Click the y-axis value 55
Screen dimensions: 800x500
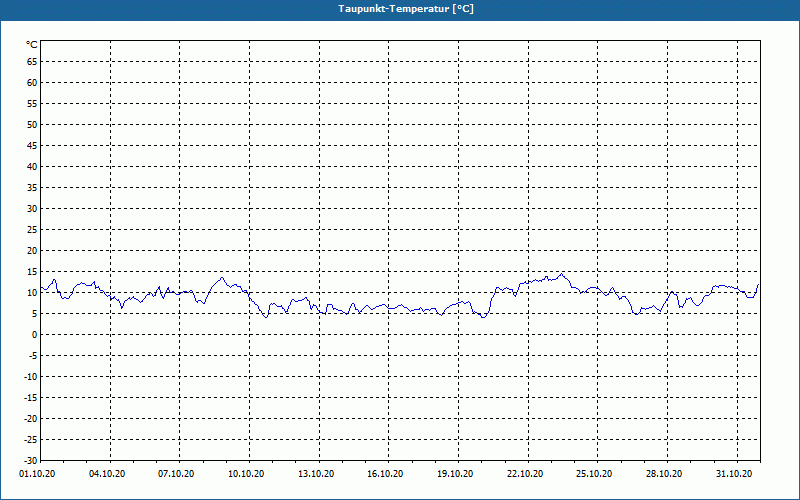(32, 104)
